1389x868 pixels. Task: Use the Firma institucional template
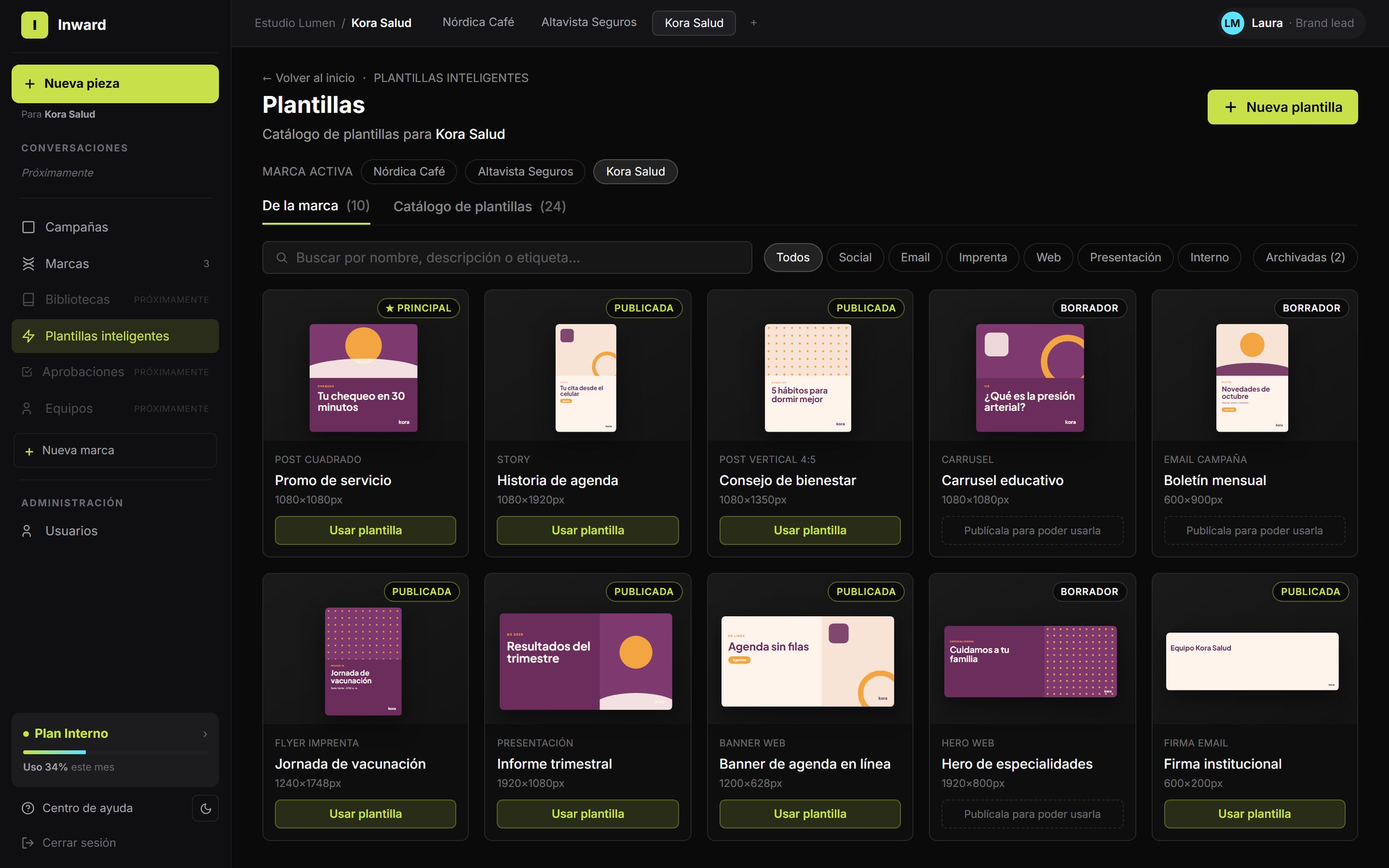(x=1254, y=814)
